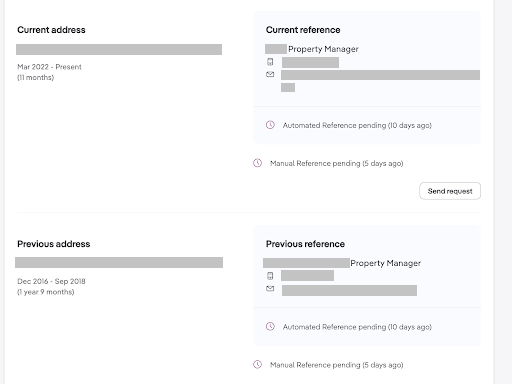Click the clock icon beside previous Automated Reference pending
The width and height of the screenshot is (512, 384).
[270, 326]
